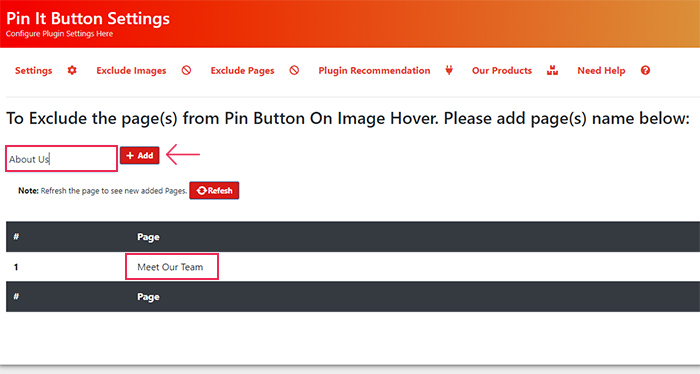Open the Need Help tab

601,71
